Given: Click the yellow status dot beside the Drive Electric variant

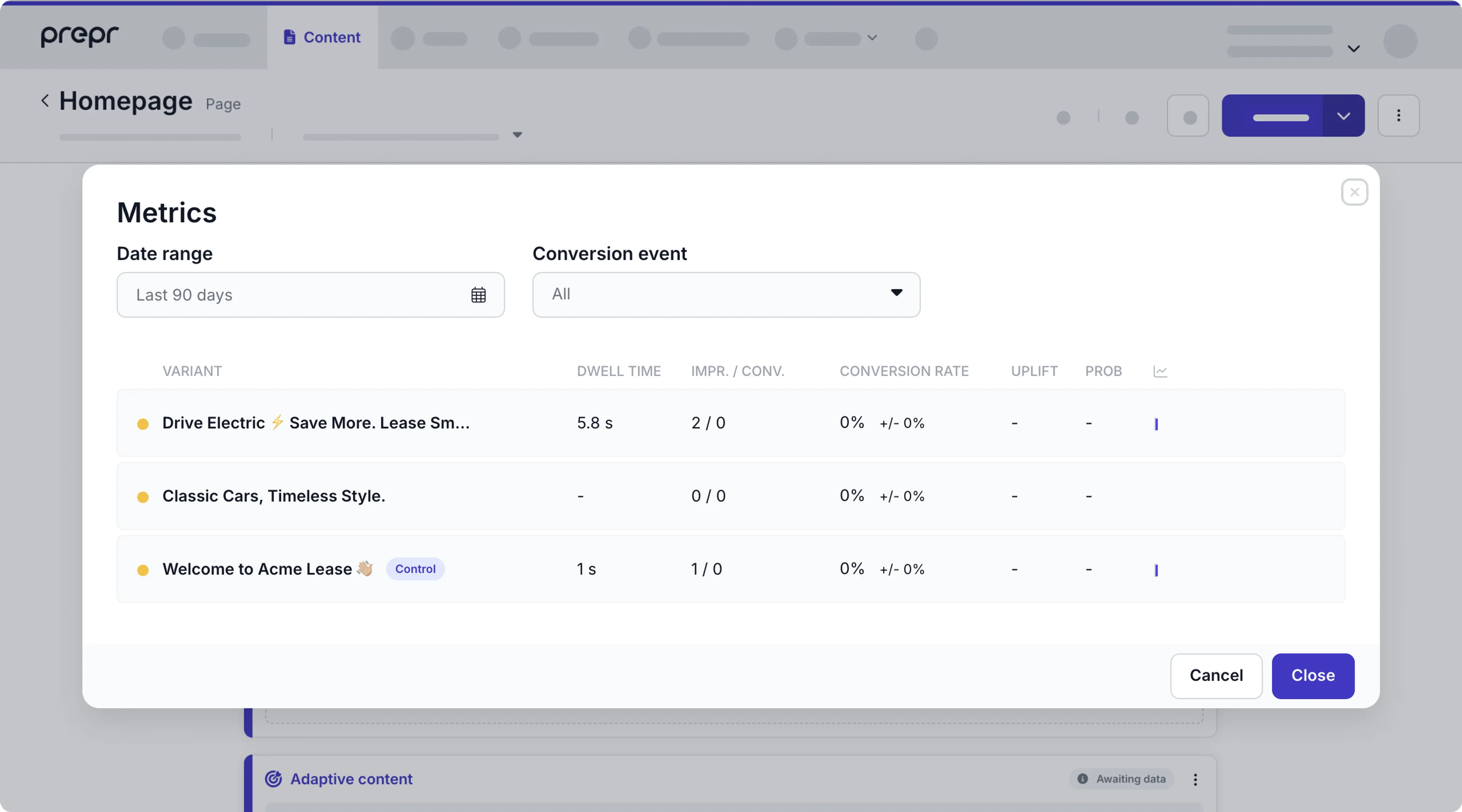Looking at the screenshot, I should click(143, 423).
